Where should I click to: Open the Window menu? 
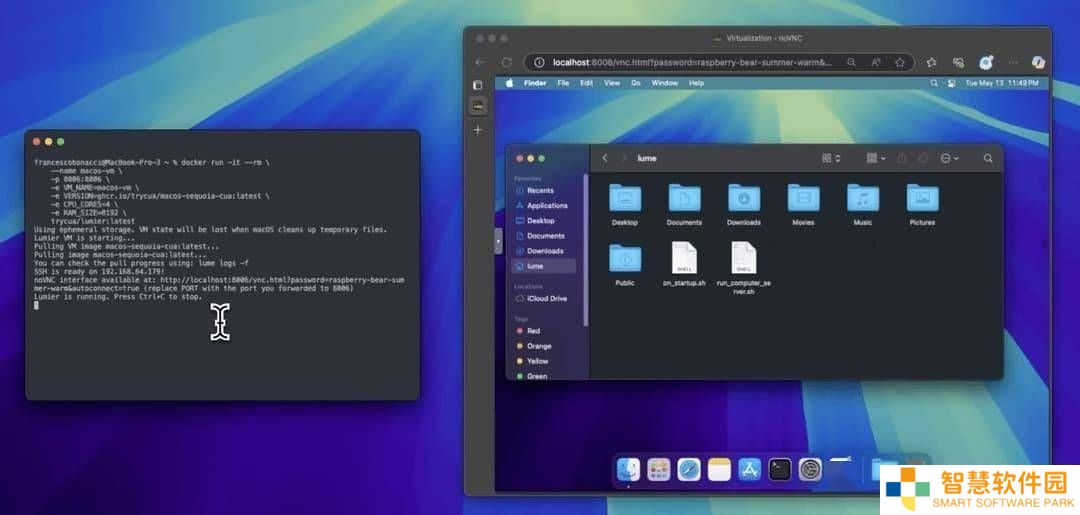(x=665, y=83)
